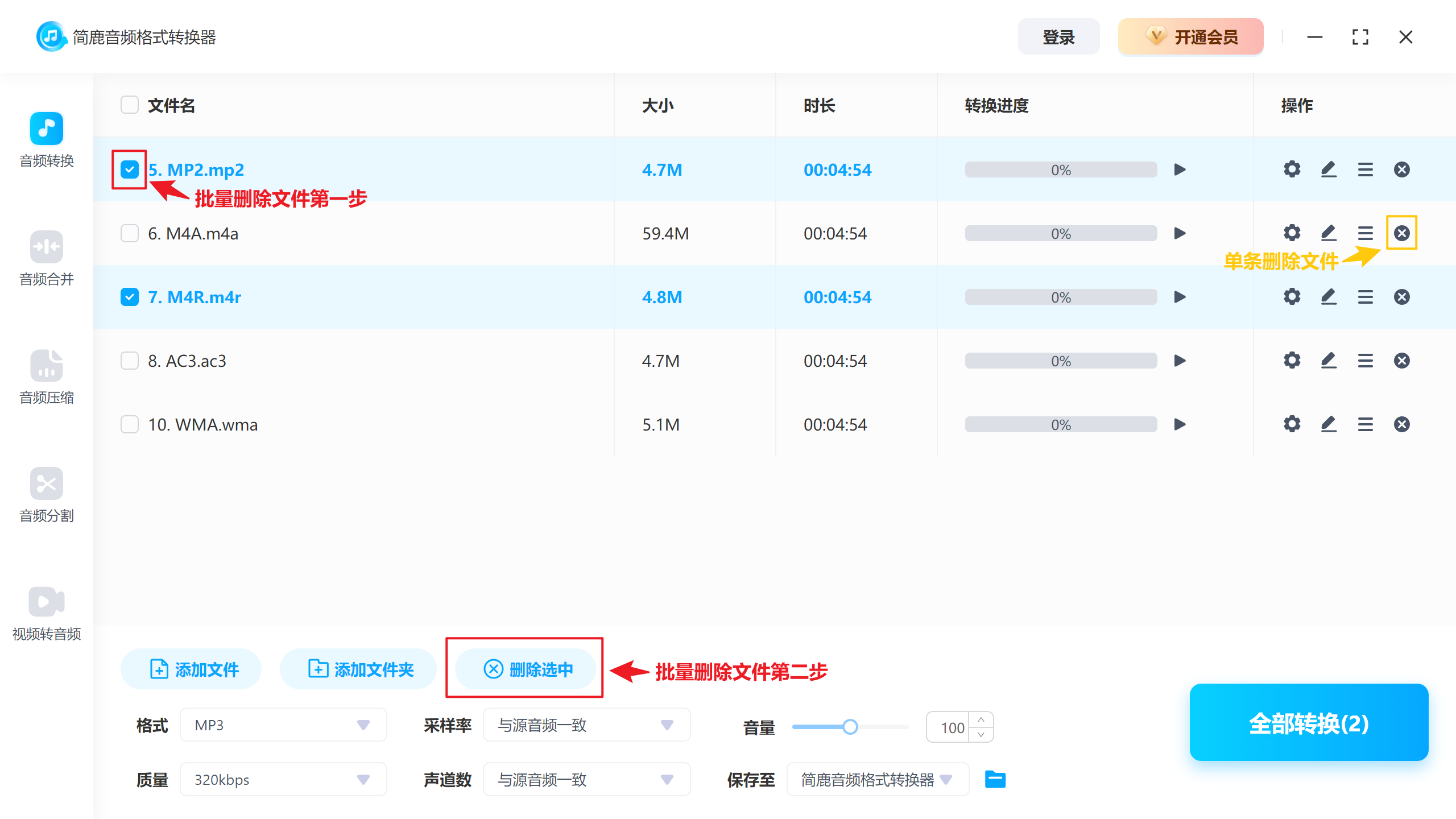
Task: Open the 格式 MP3 dropdown
Action: (283, 725)
